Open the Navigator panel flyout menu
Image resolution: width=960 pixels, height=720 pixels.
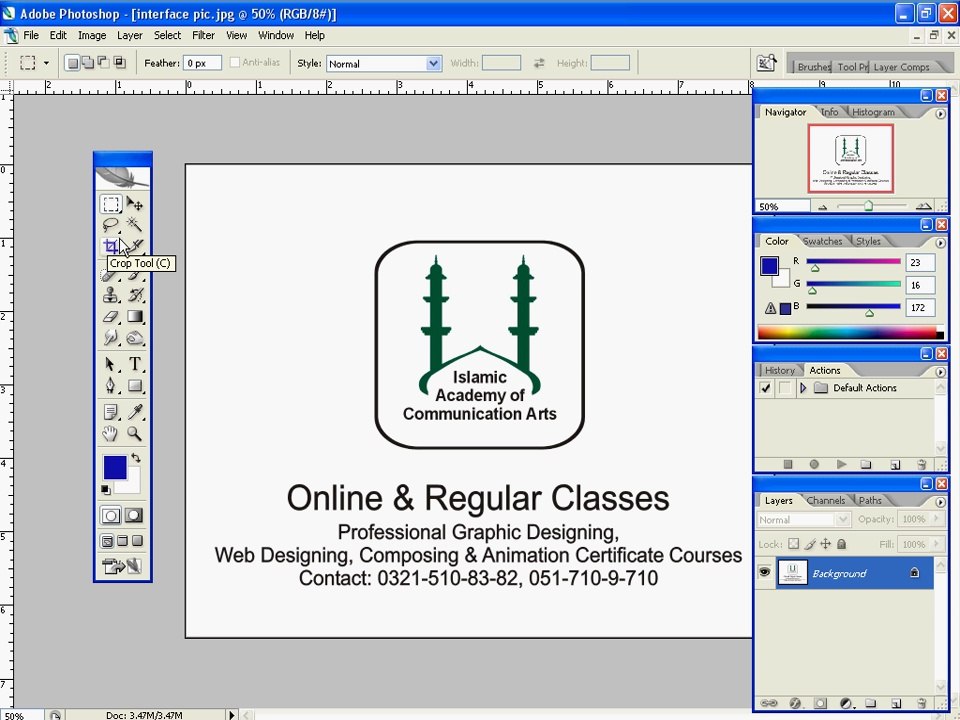tap(940, 114)
